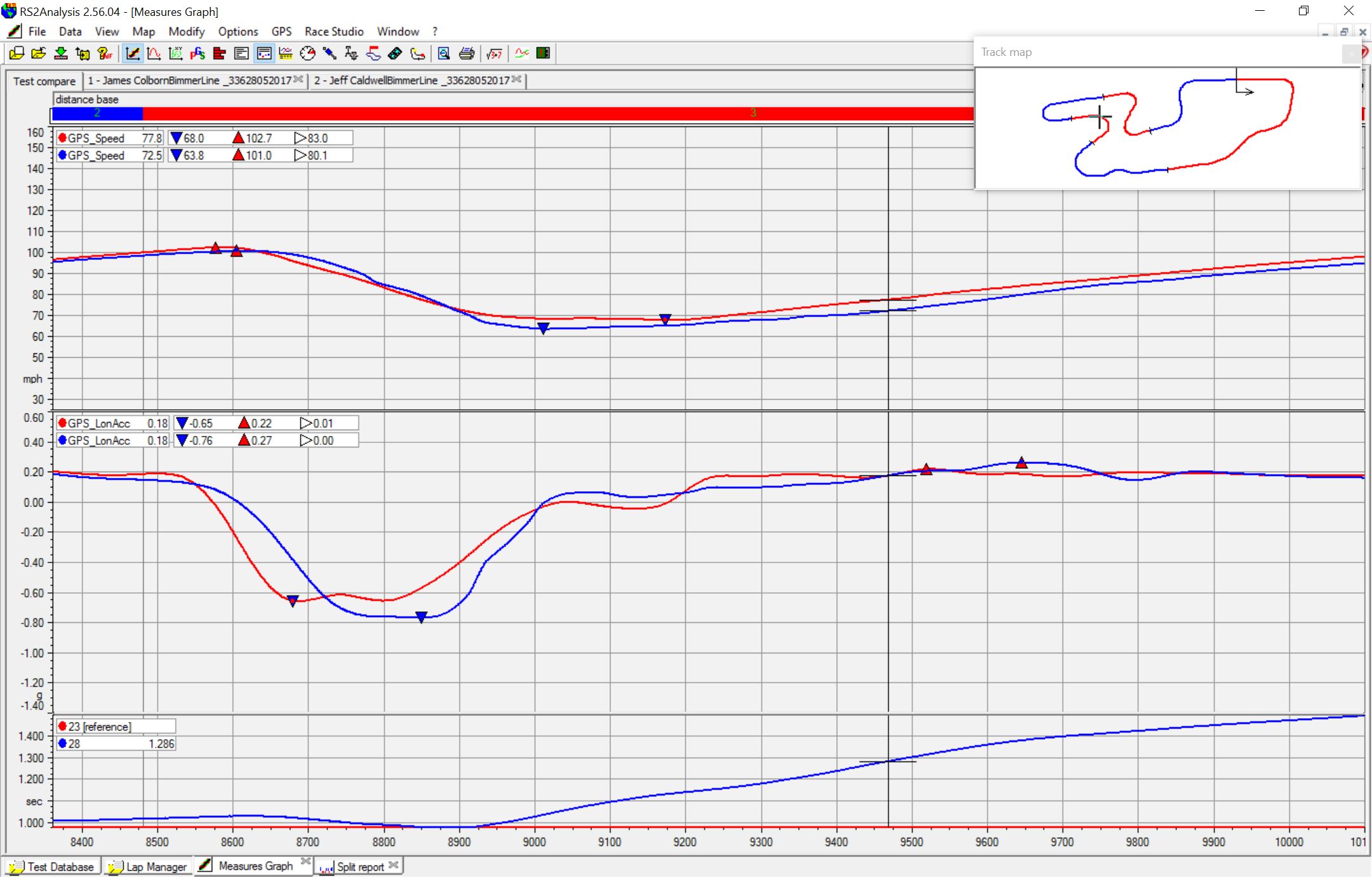
Task: Close the Jeff Caldwell test tab
Action: coord(516,79)
